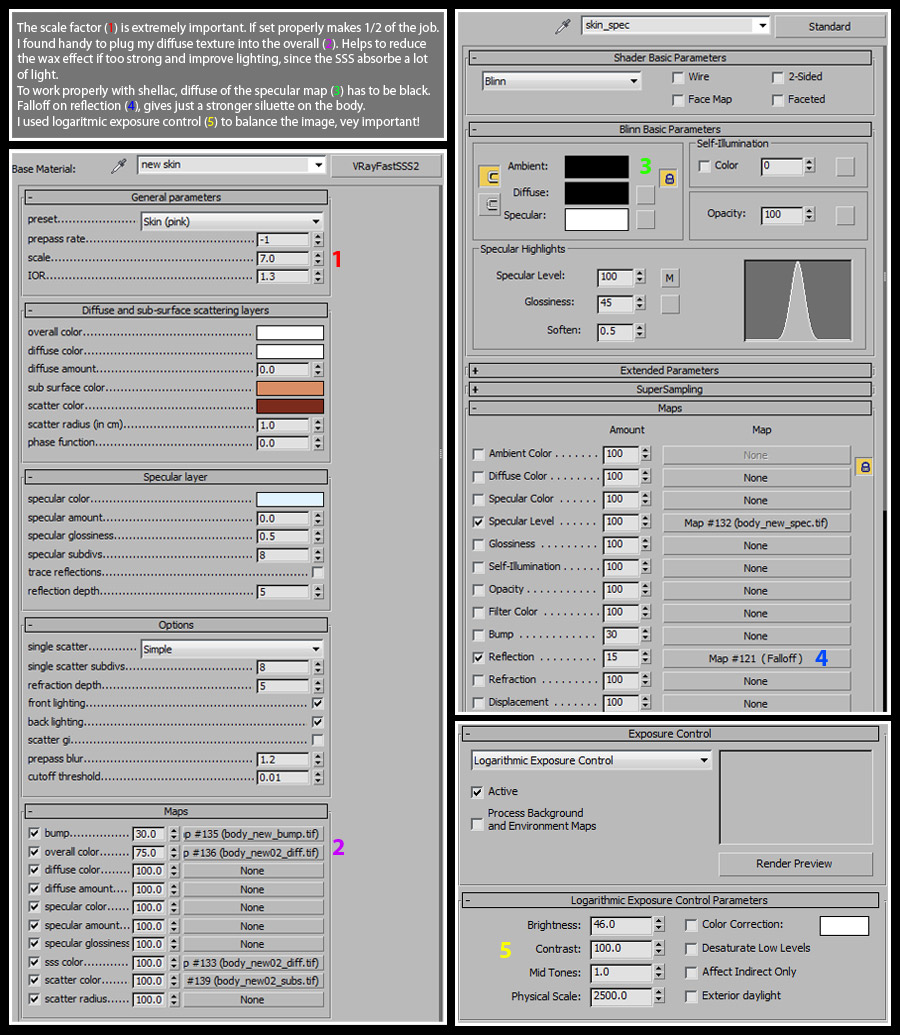The image size is (900, 1035).
Task: Open the sub surface color swatch
Action: (x=290, y=387)
